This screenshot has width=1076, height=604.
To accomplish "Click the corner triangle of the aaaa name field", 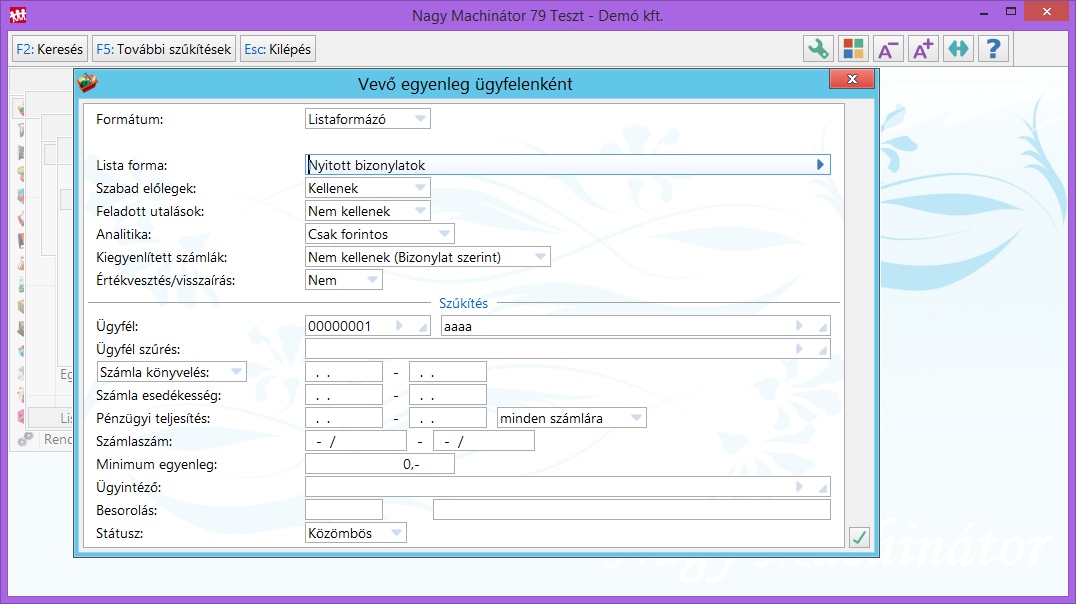I will tap(823, 329).
